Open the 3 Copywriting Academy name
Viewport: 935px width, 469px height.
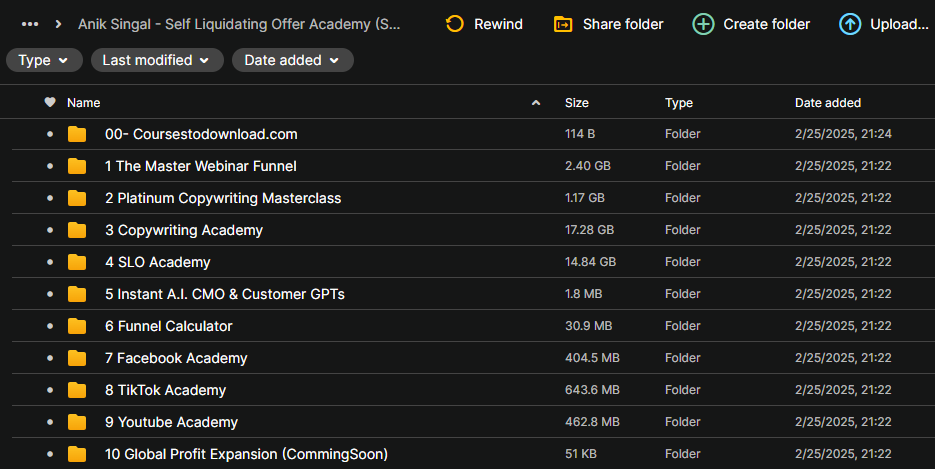coord(184,230)
